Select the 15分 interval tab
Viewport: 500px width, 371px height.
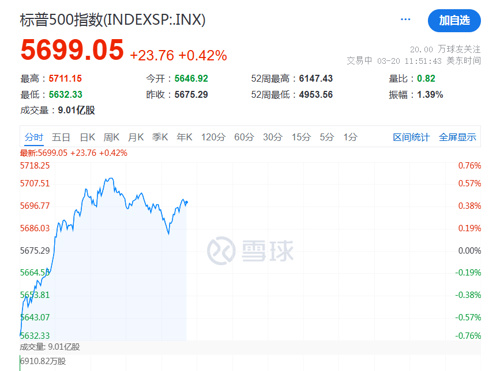301,137
